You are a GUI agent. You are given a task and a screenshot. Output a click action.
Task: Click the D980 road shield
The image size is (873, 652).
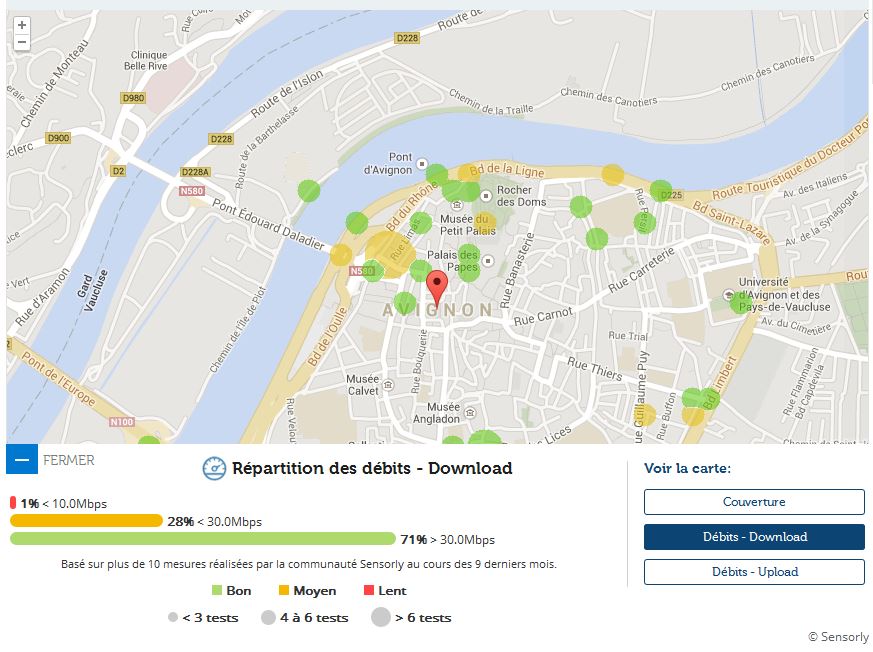coord(133,98)
